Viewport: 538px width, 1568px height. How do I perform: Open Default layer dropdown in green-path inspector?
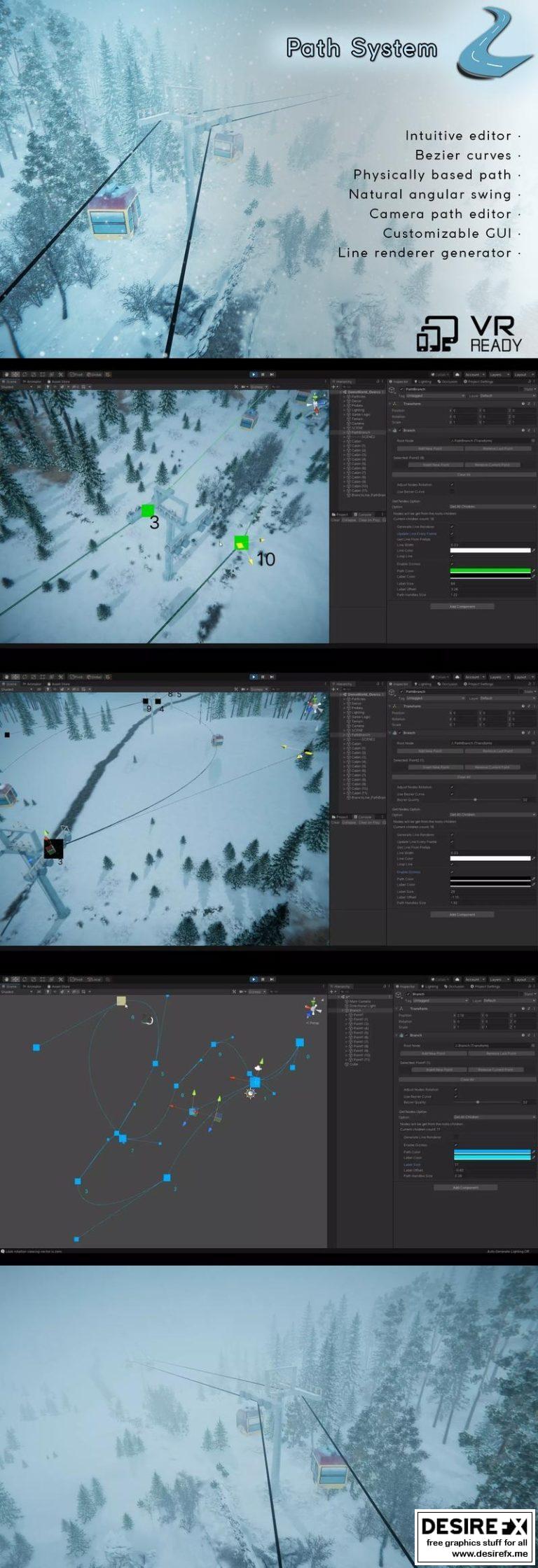(x=507, y=395)
